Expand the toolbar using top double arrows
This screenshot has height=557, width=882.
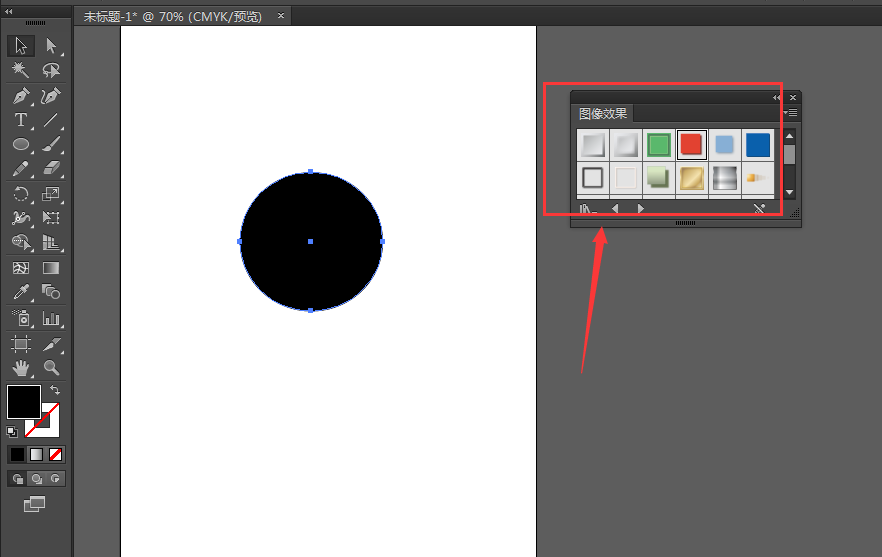click(8, 11)
